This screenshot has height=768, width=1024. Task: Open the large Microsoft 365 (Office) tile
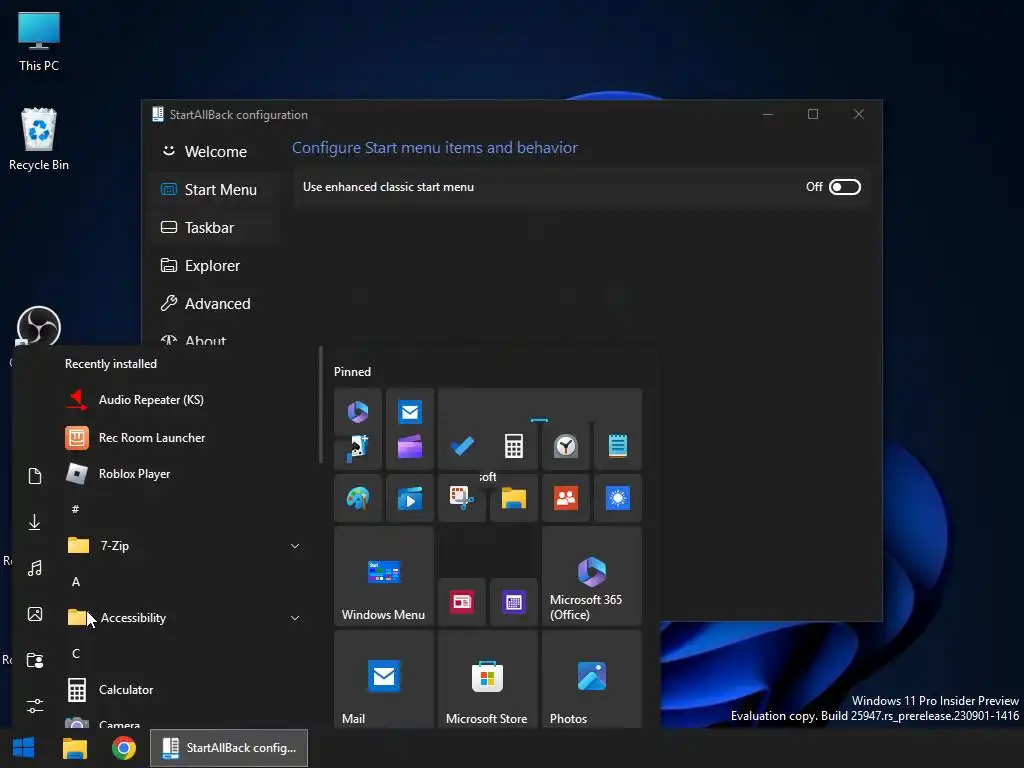tap(592, 576)
